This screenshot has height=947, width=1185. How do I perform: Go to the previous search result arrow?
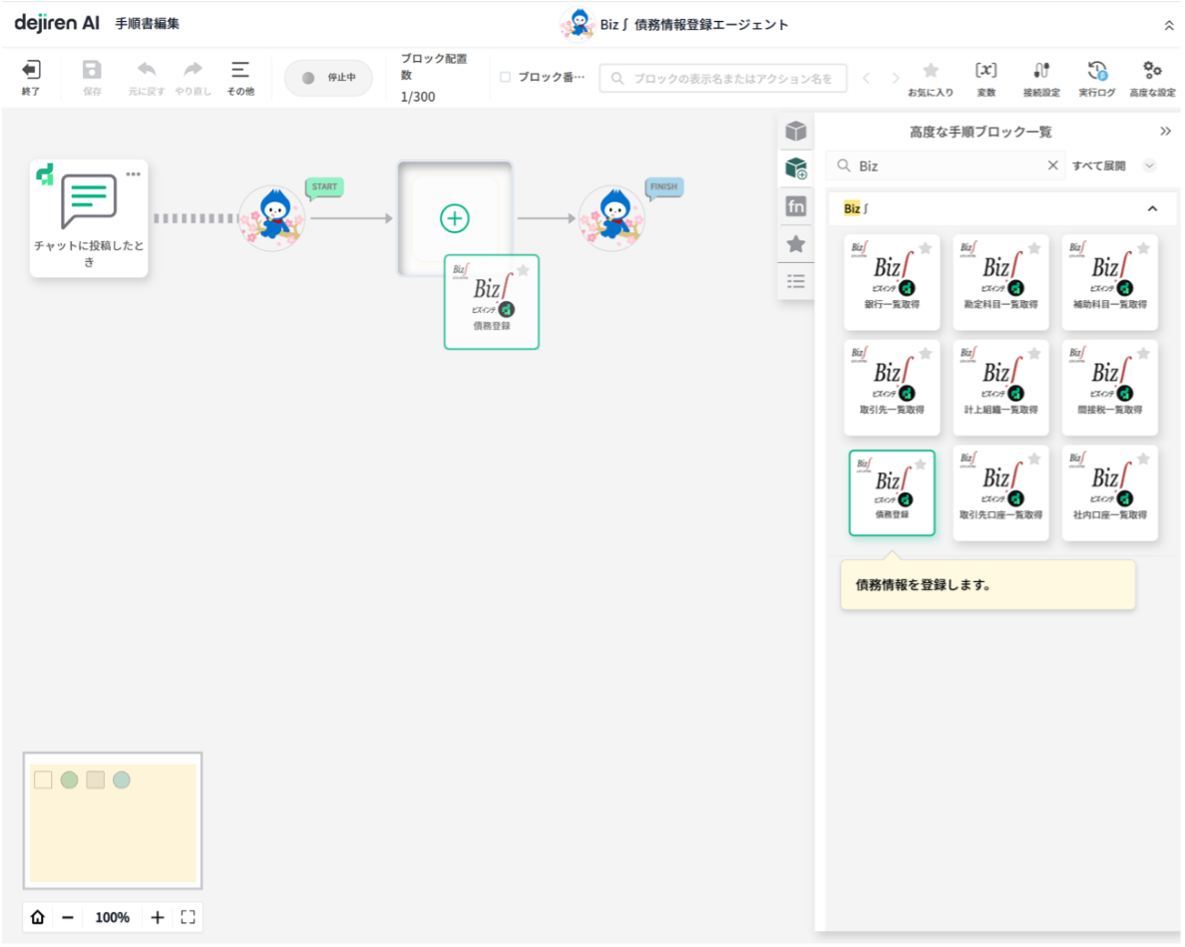tap(866, 78)
